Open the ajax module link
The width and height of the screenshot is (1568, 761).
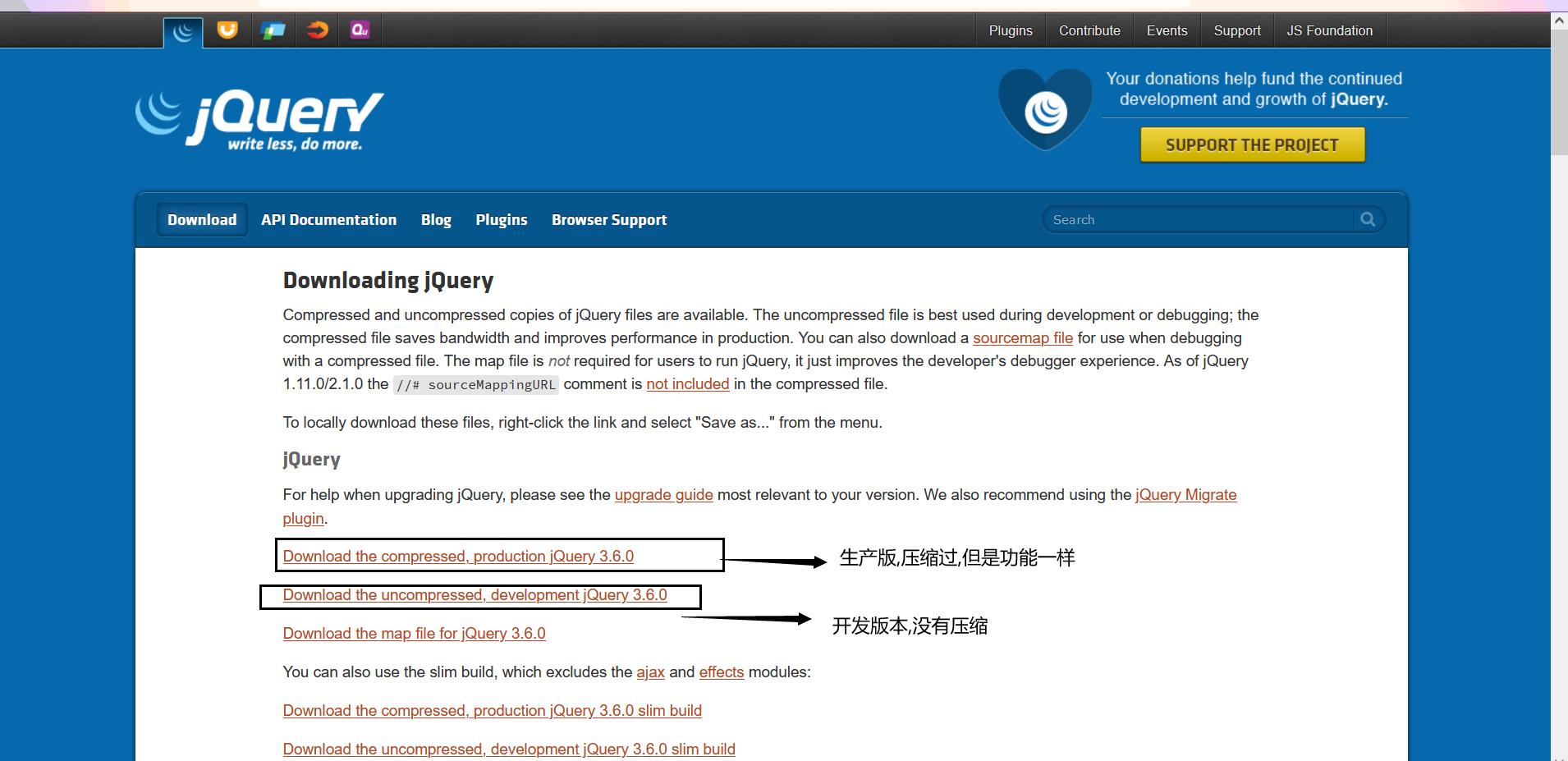pos(650,672)
